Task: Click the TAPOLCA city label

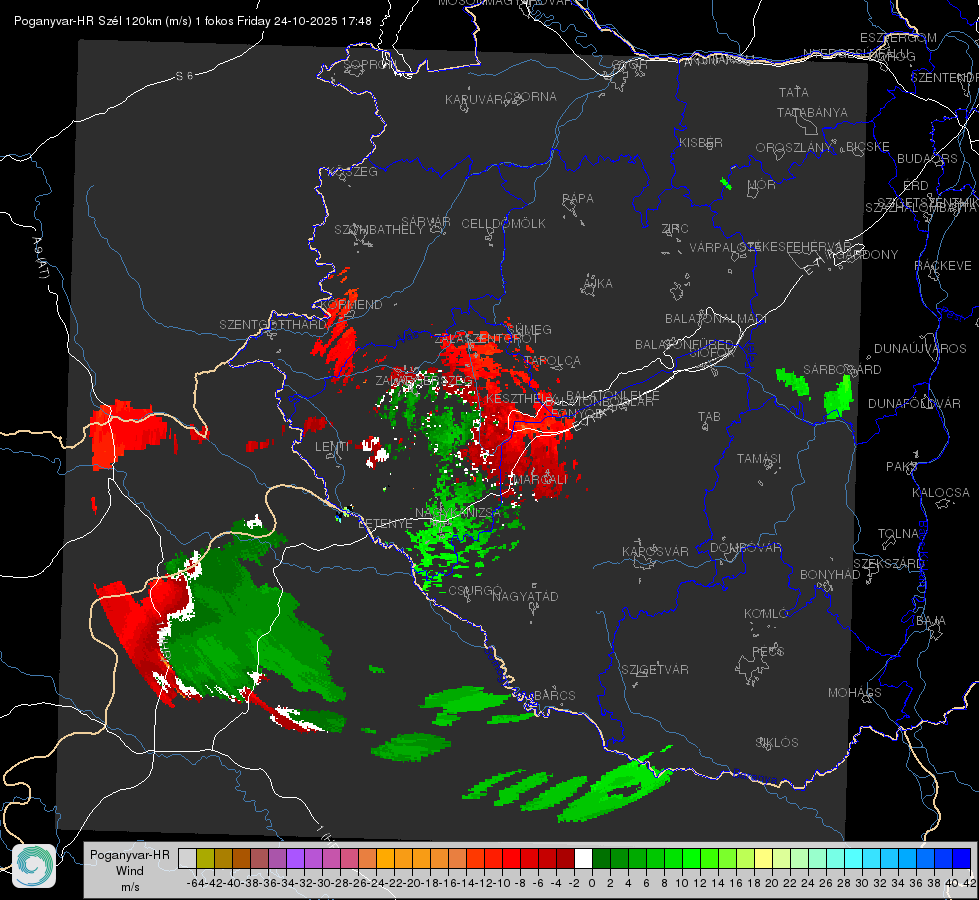Action: 553,361
